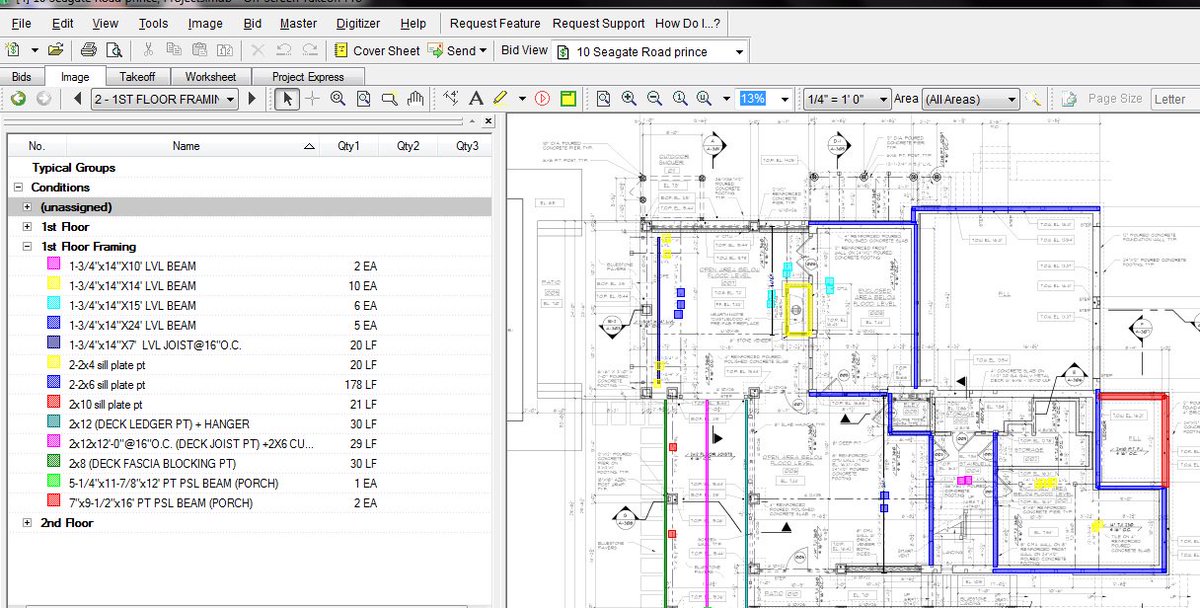Screen dimensions: 1200x608
Task: Click the zoom out minus magnifier
Action: click(655, 99)
